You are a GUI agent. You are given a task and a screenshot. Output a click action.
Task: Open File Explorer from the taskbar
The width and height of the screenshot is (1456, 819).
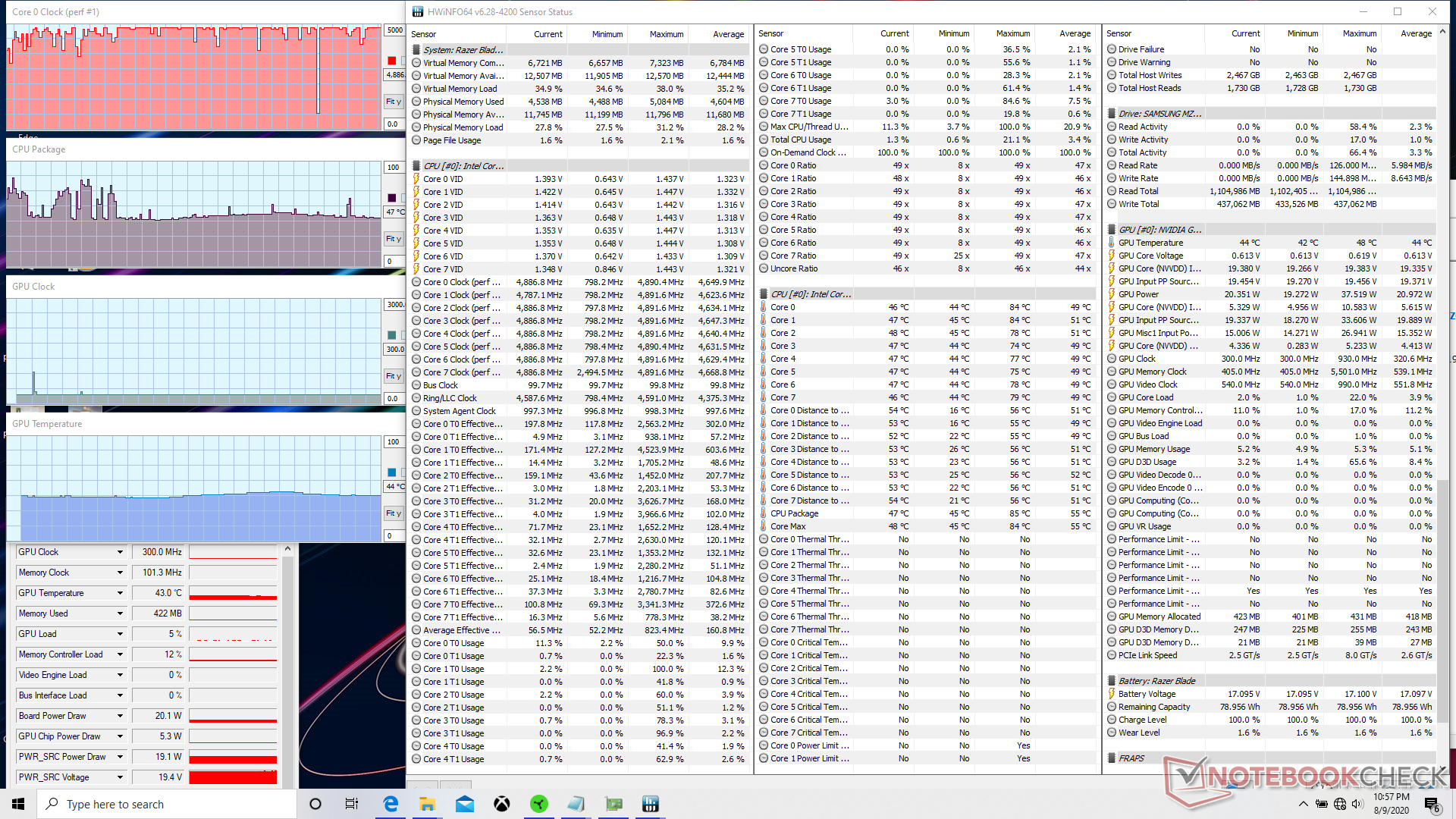(x=427, y=804)
